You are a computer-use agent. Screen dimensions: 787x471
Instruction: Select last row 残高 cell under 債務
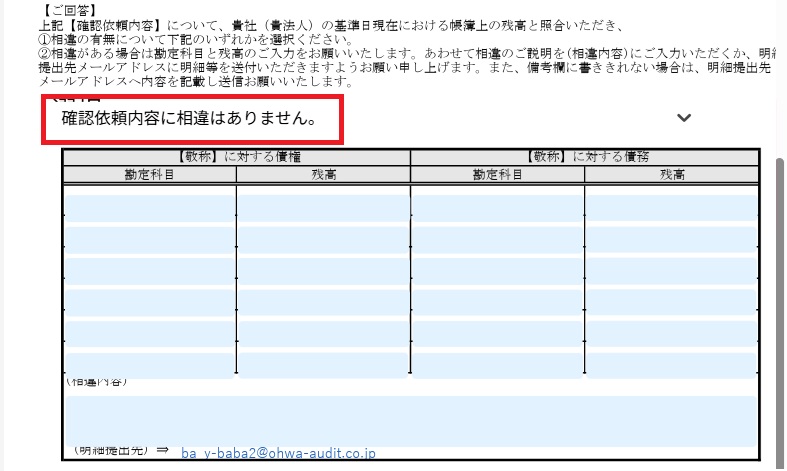(670, 364)
